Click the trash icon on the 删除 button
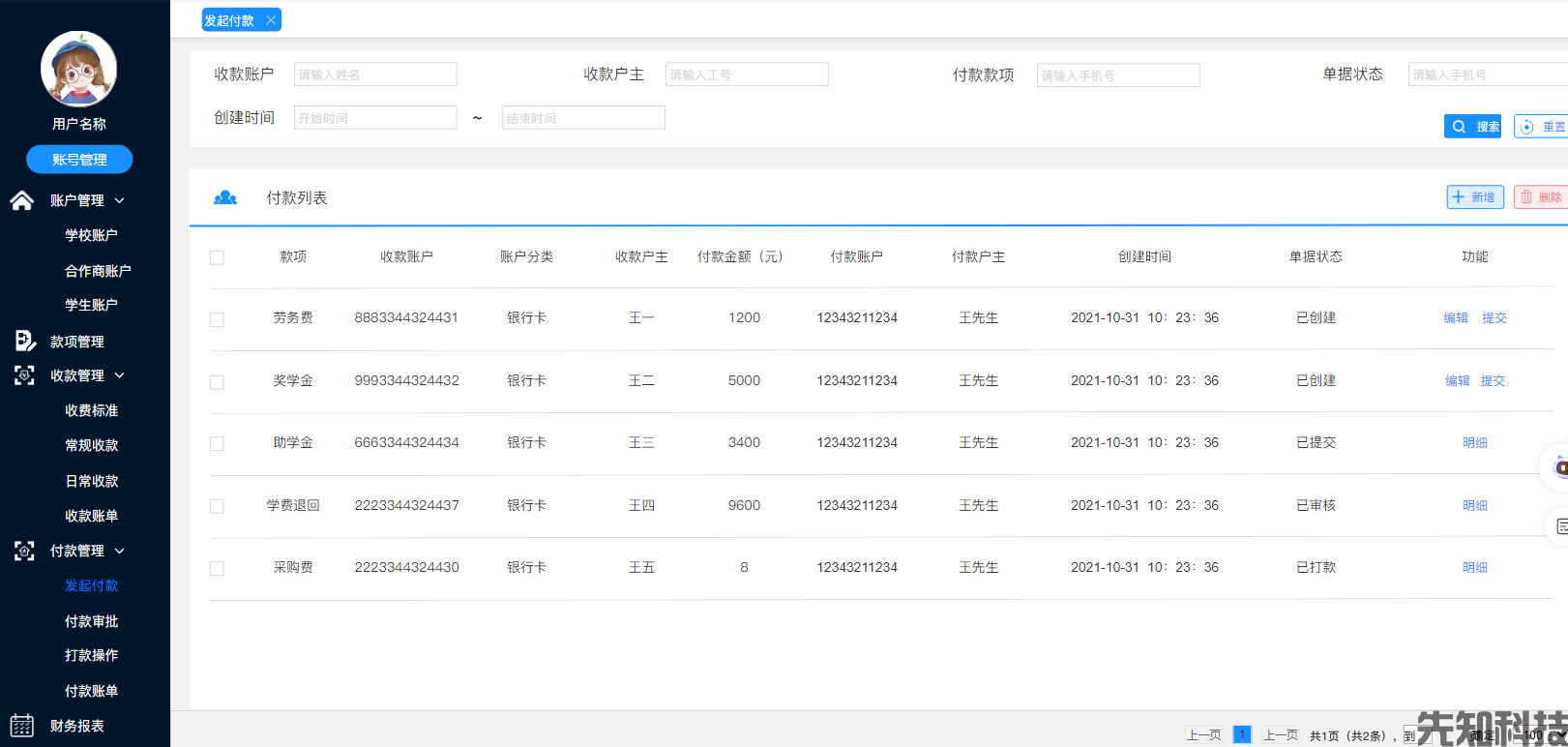 point(1526,197)
